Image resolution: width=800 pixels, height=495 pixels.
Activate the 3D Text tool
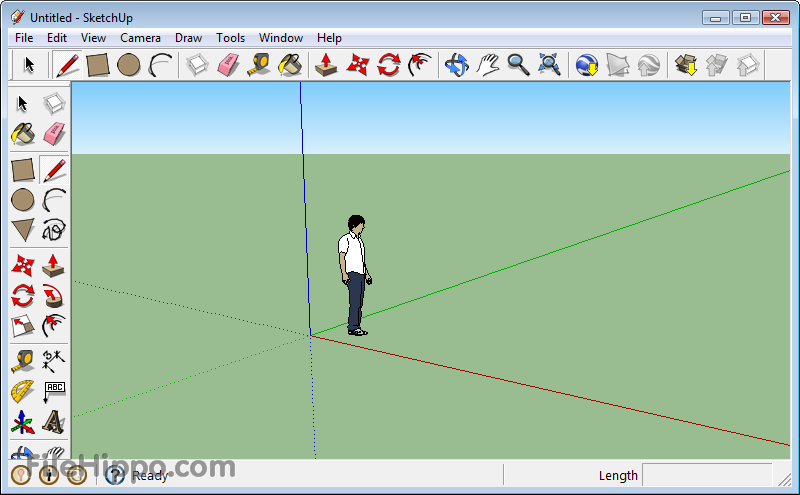pyautogui.click(x=54, y=423)
